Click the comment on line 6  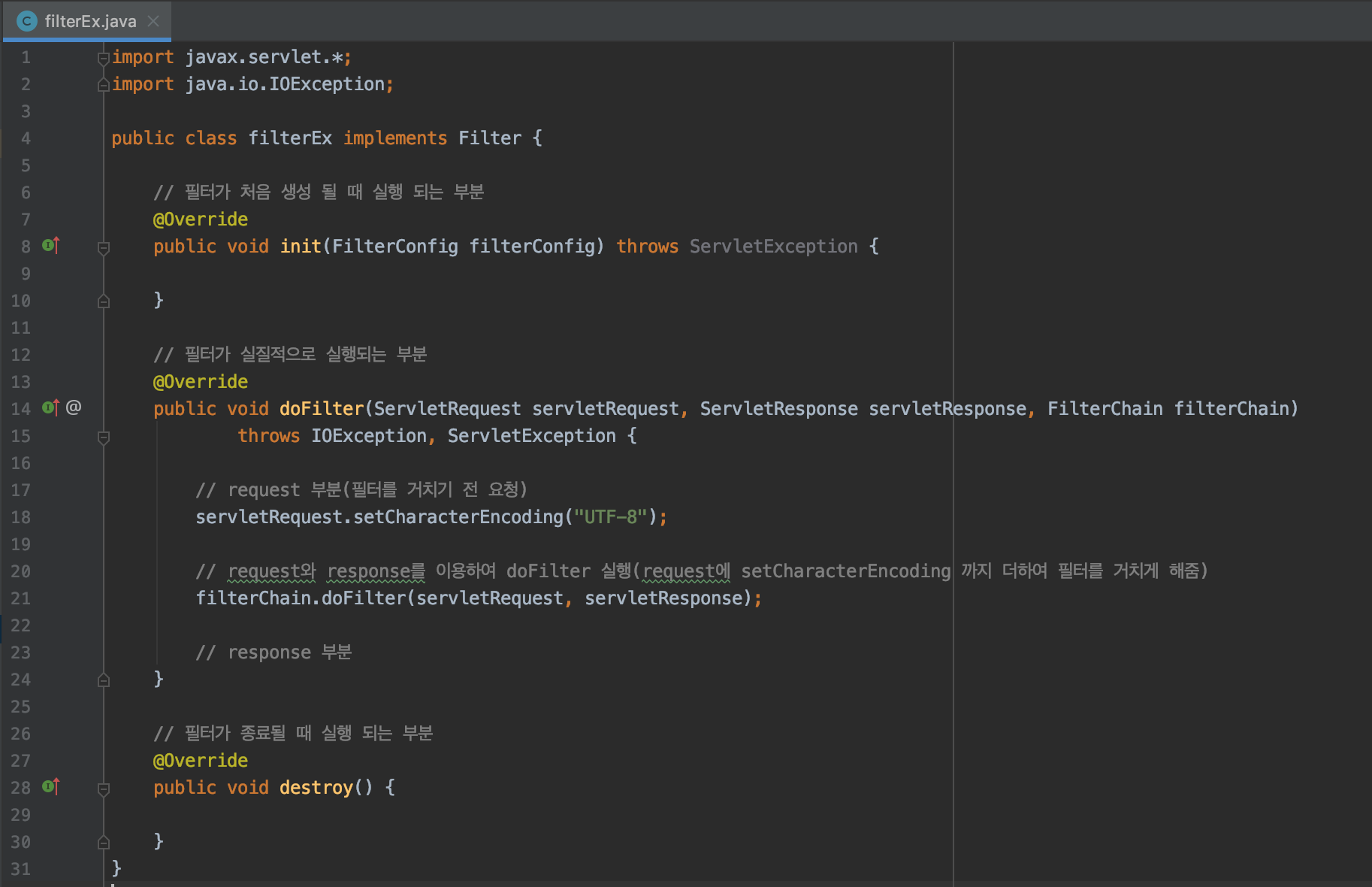(319, 192)
